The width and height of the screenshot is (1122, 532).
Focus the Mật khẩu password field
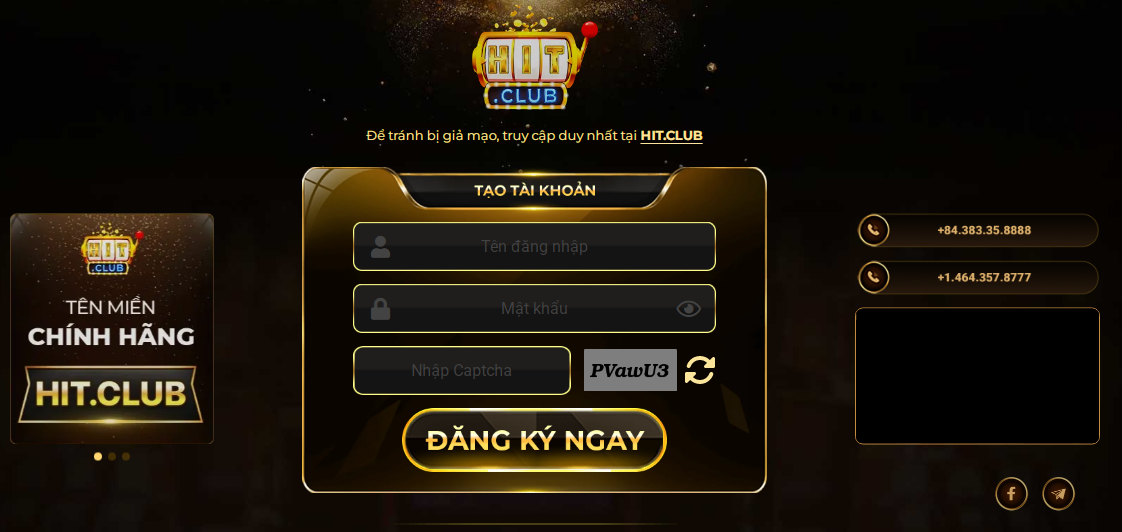[535, 309]
